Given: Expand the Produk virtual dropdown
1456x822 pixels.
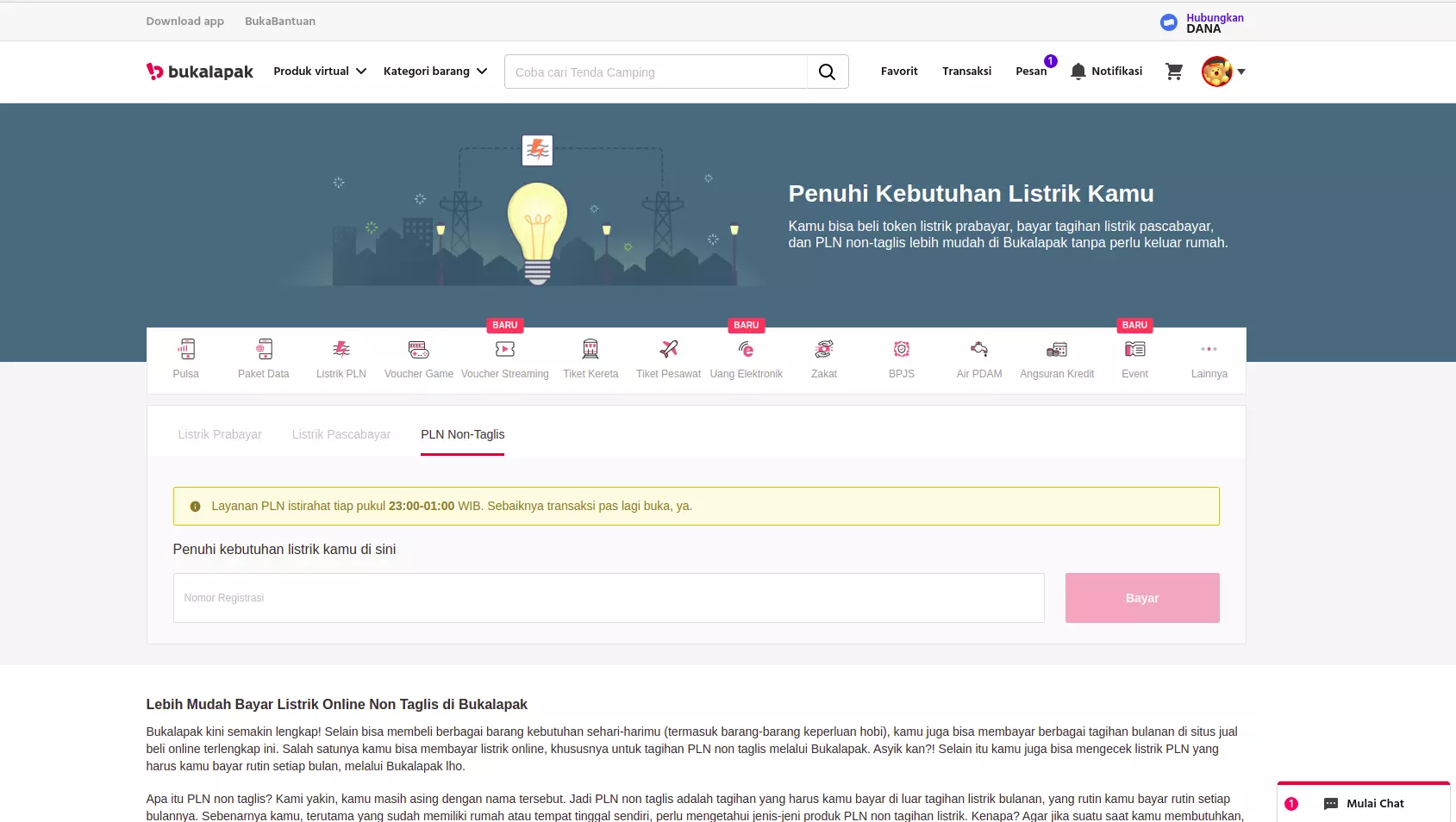Looking at the screenshot, I should point(320,72).
